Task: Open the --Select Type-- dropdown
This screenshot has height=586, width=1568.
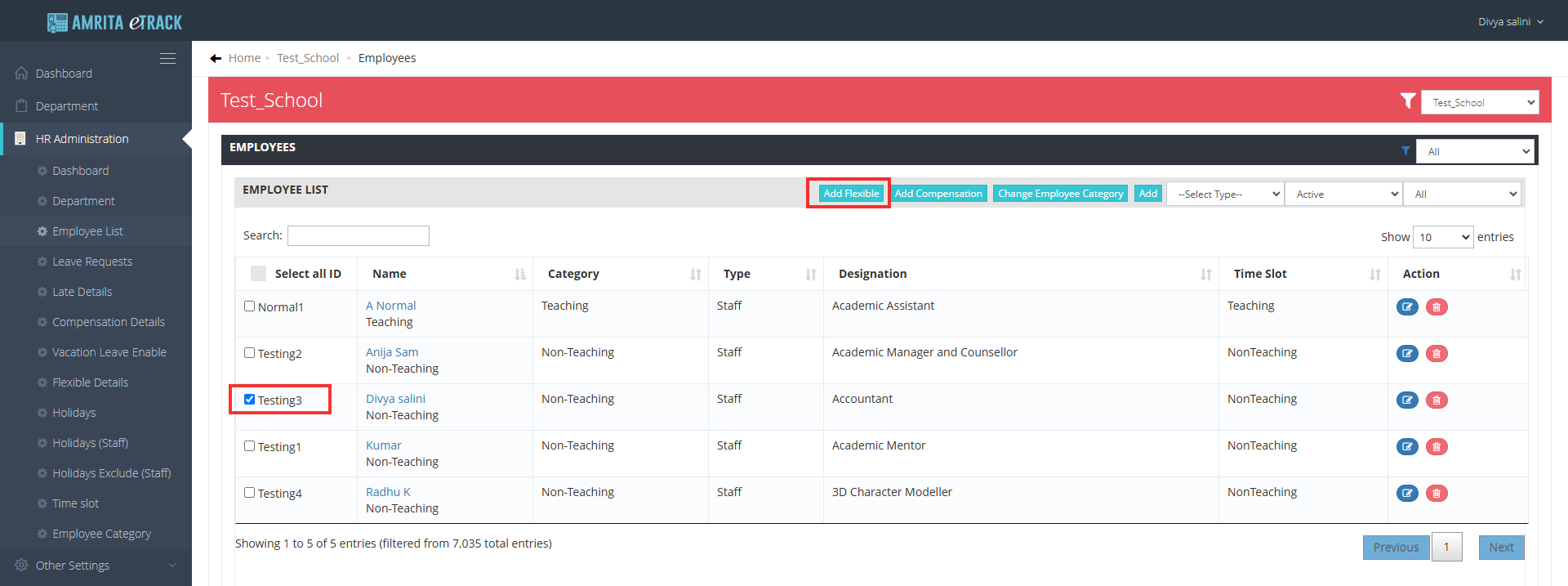Action: [x=1224, y=195]
